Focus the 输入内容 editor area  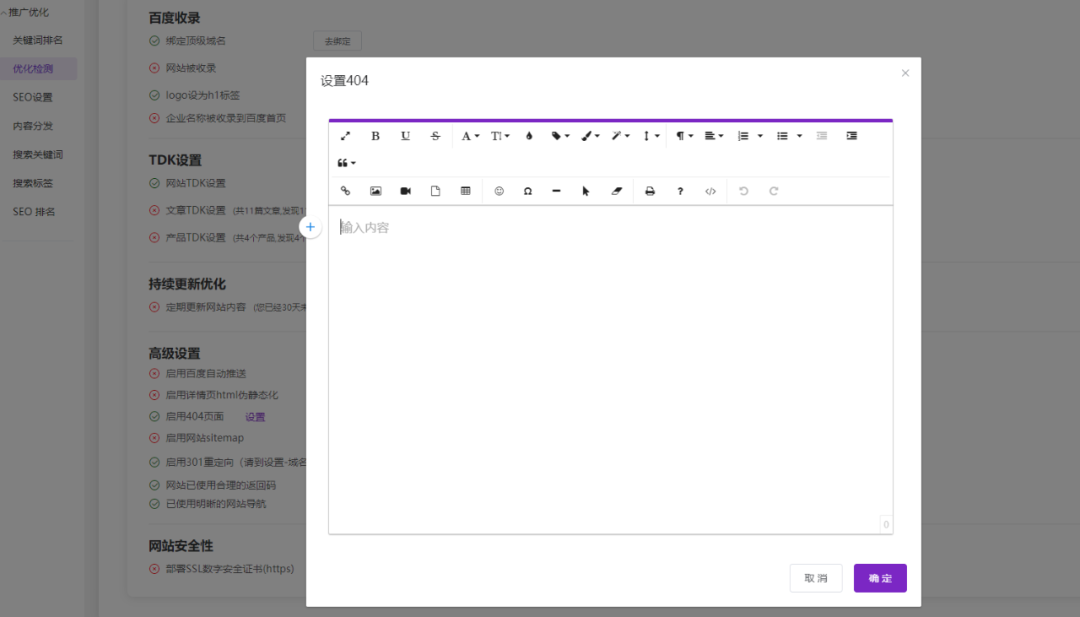(x=610, y=369)
